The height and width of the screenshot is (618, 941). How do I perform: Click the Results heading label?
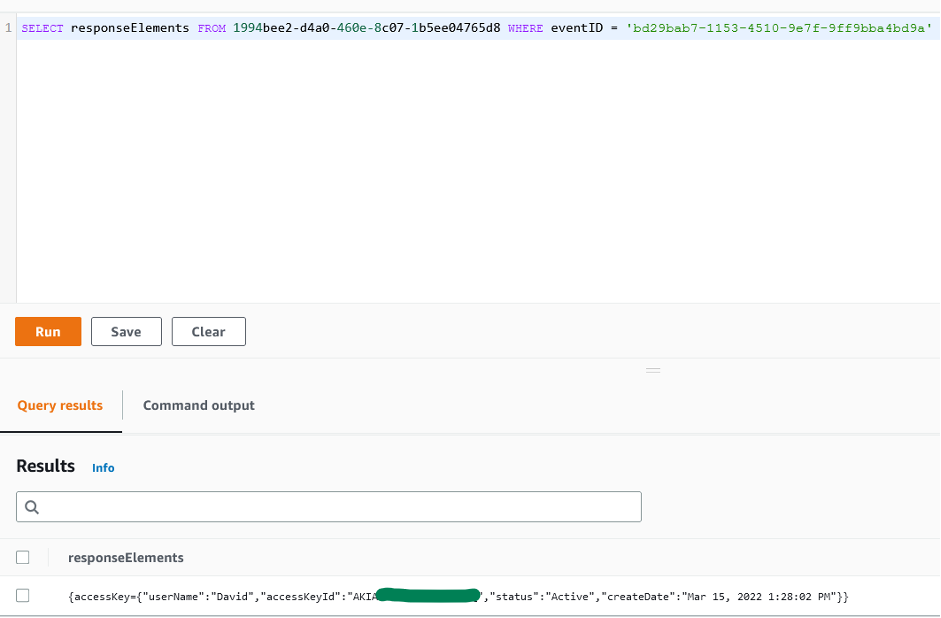coord(44,466)
